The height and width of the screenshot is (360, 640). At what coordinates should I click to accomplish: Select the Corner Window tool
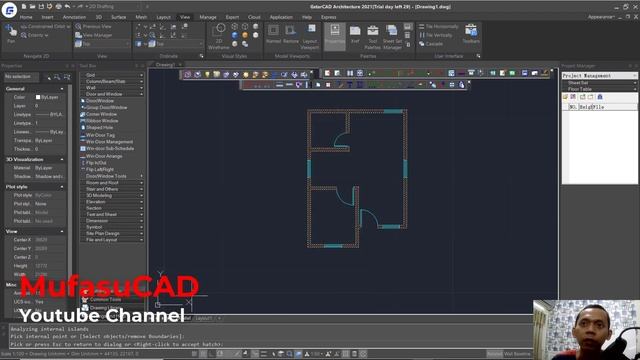tap(99, 114)
